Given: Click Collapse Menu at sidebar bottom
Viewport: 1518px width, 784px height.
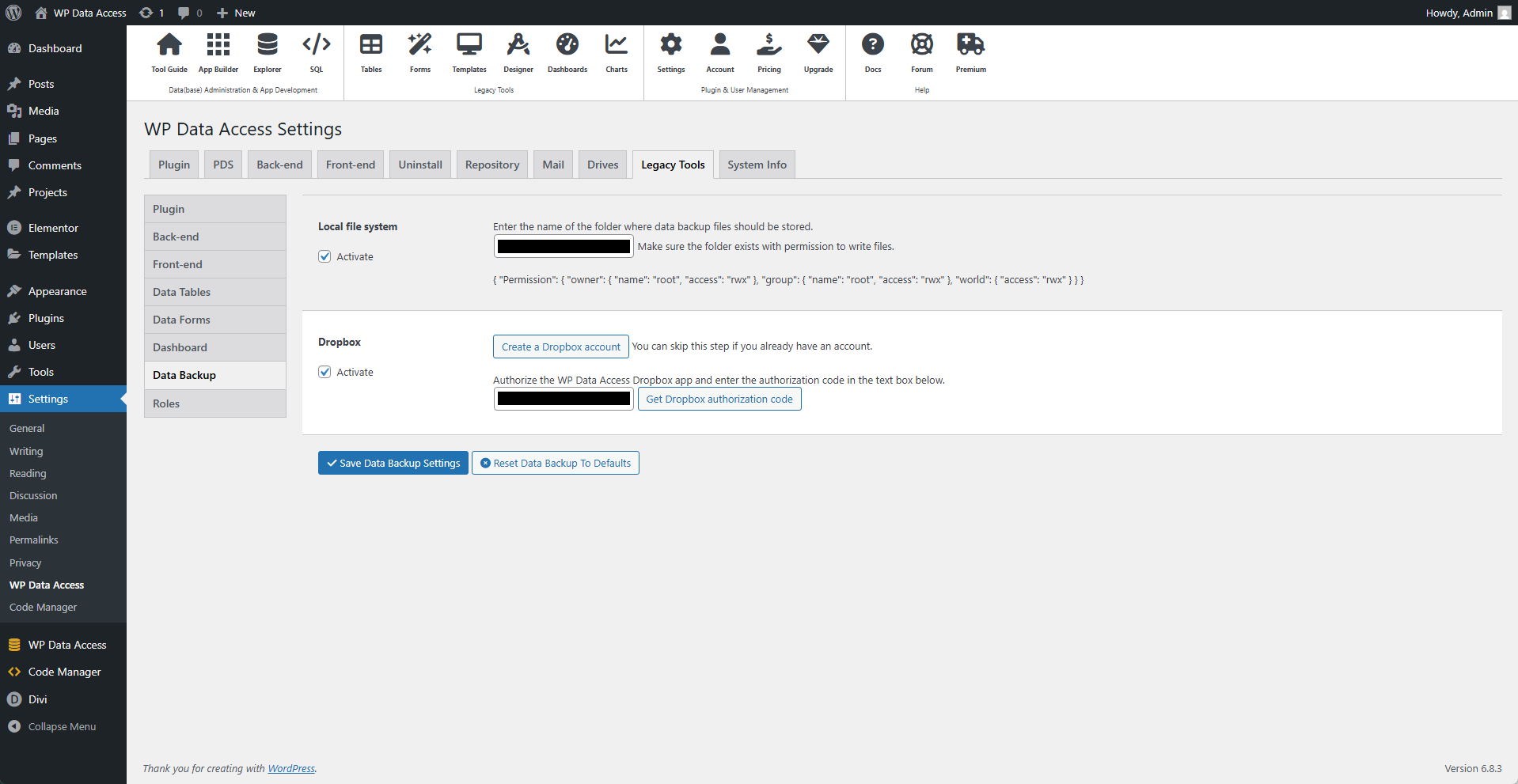Looking at the screenshot, I should click(x=61, y=725).
